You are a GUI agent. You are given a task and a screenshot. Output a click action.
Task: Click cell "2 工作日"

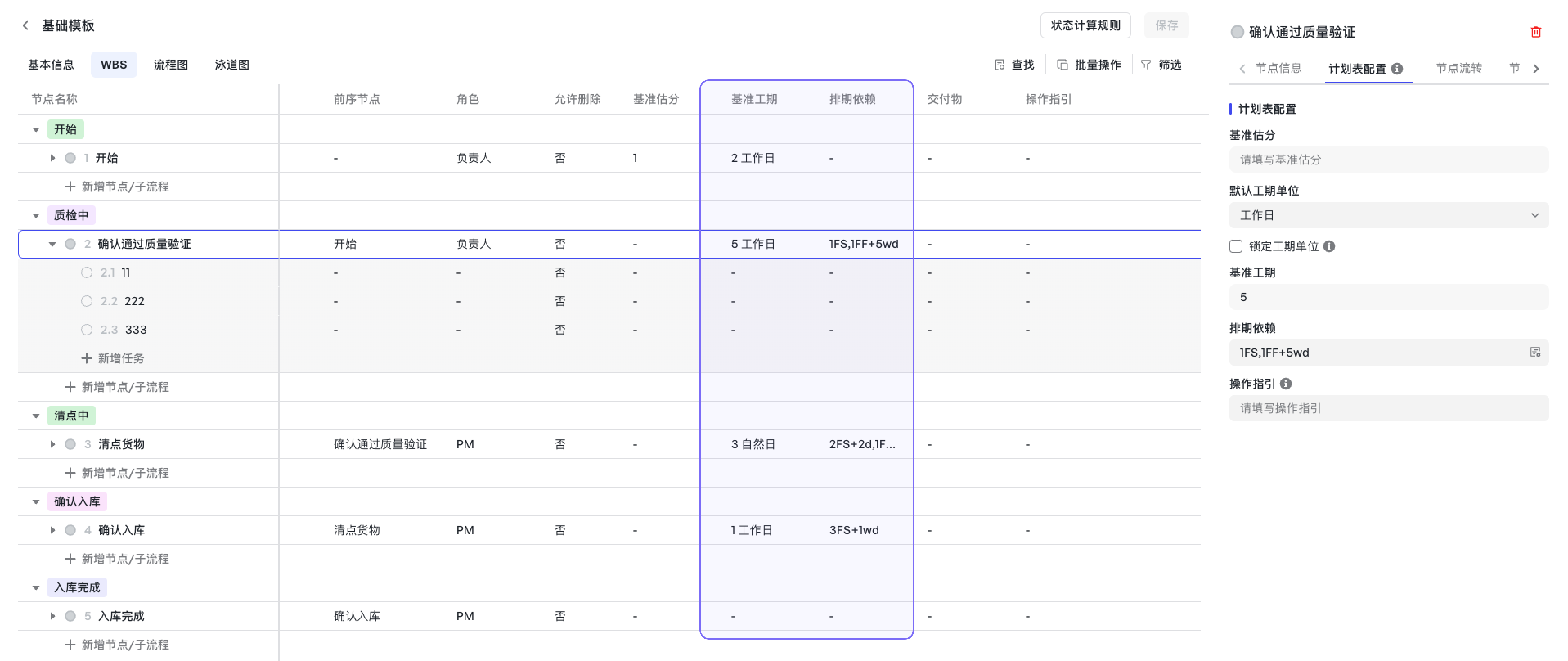(753, 158)
